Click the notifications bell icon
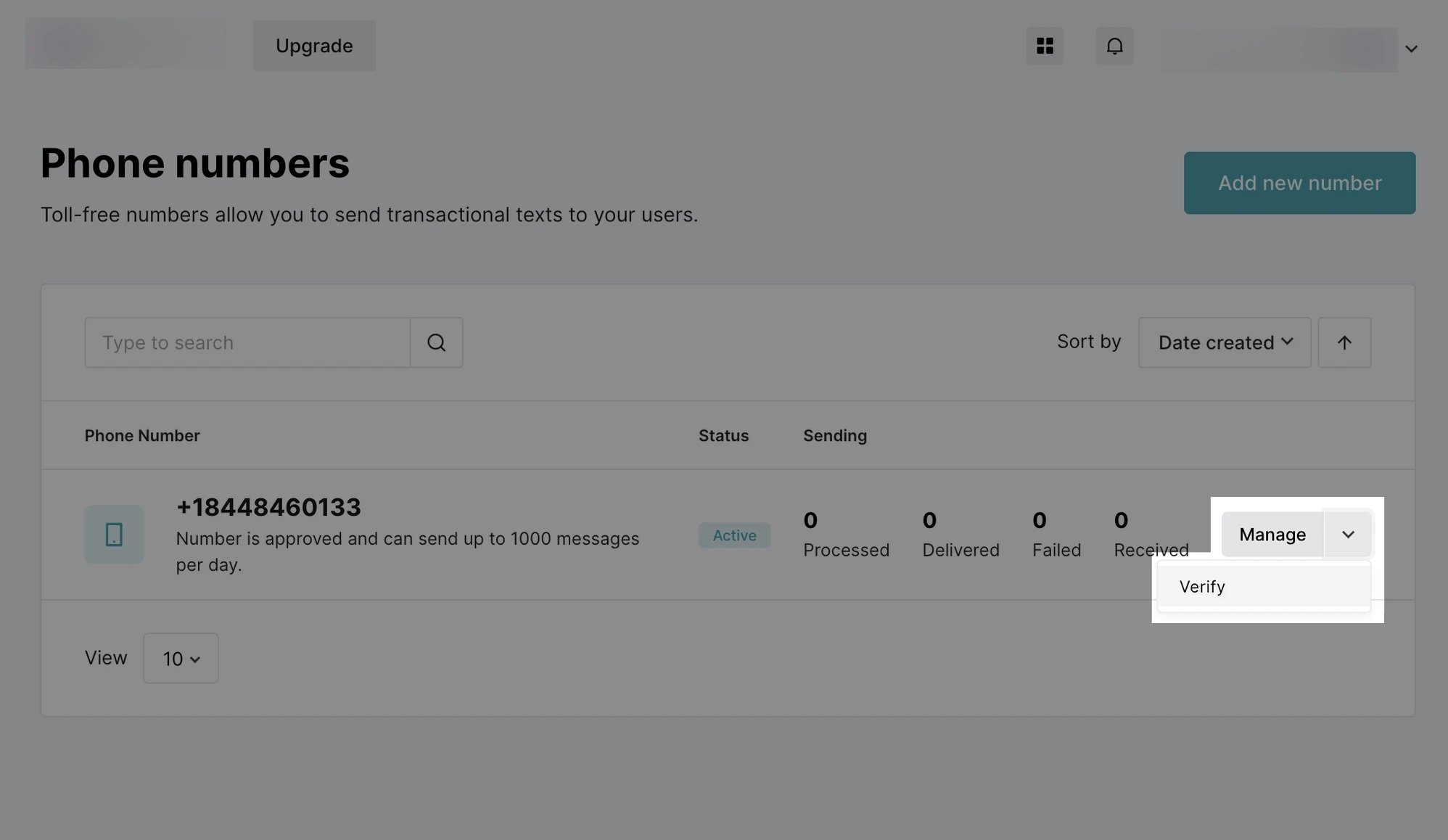This screenshot has height=840, width=1448. click(1114, 46)
